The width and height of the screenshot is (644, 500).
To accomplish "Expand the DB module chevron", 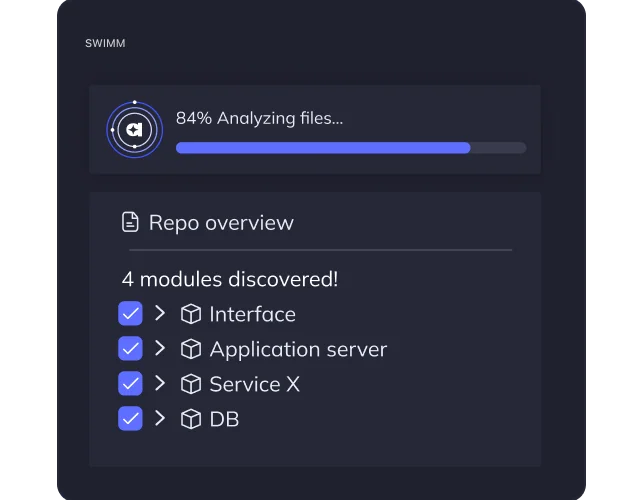I will (x=160, y=419).
